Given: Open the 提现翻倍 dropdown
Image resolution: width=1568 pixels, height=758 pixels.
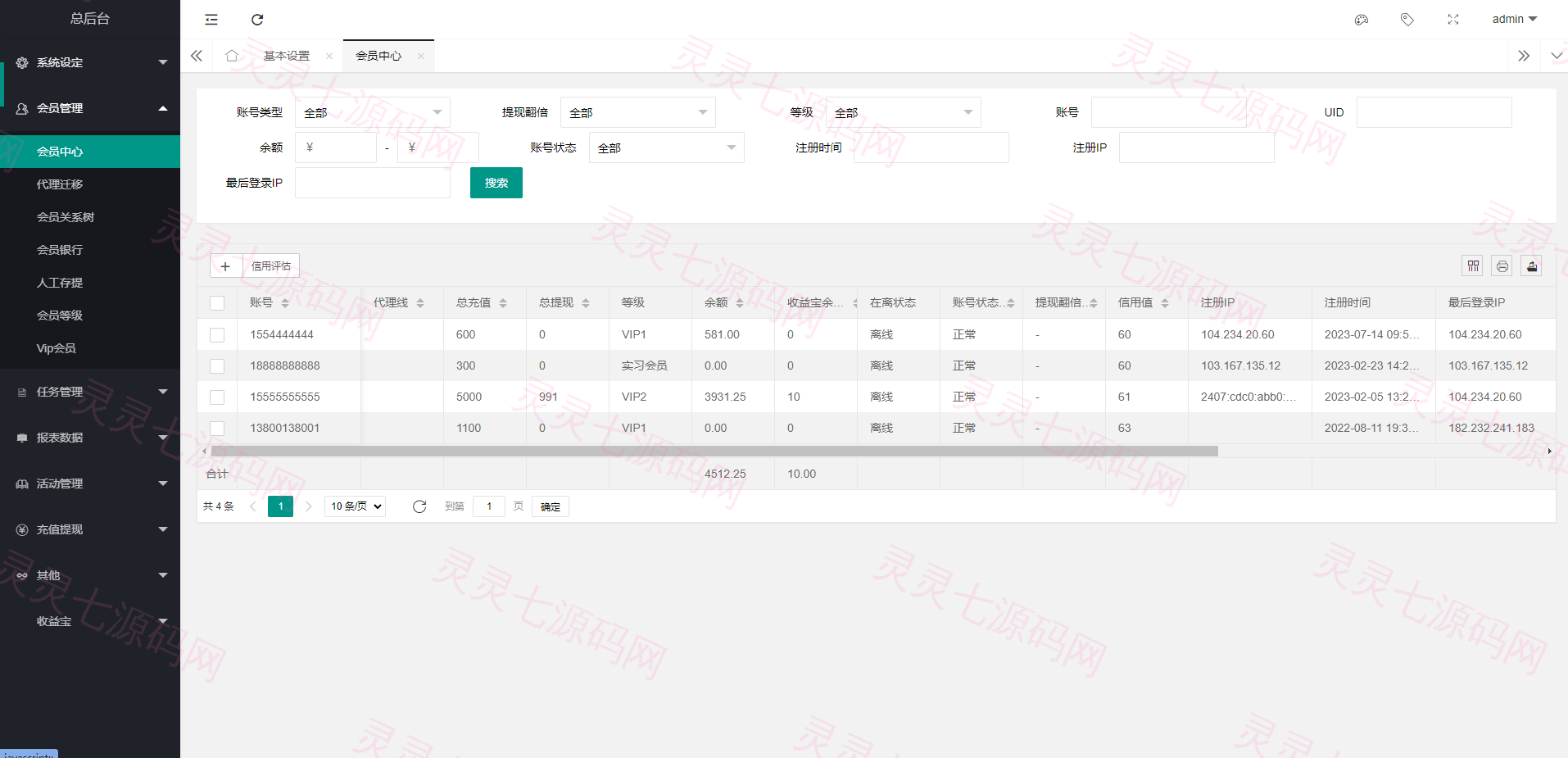Looking at the screenshot, I should pos(638,112).
